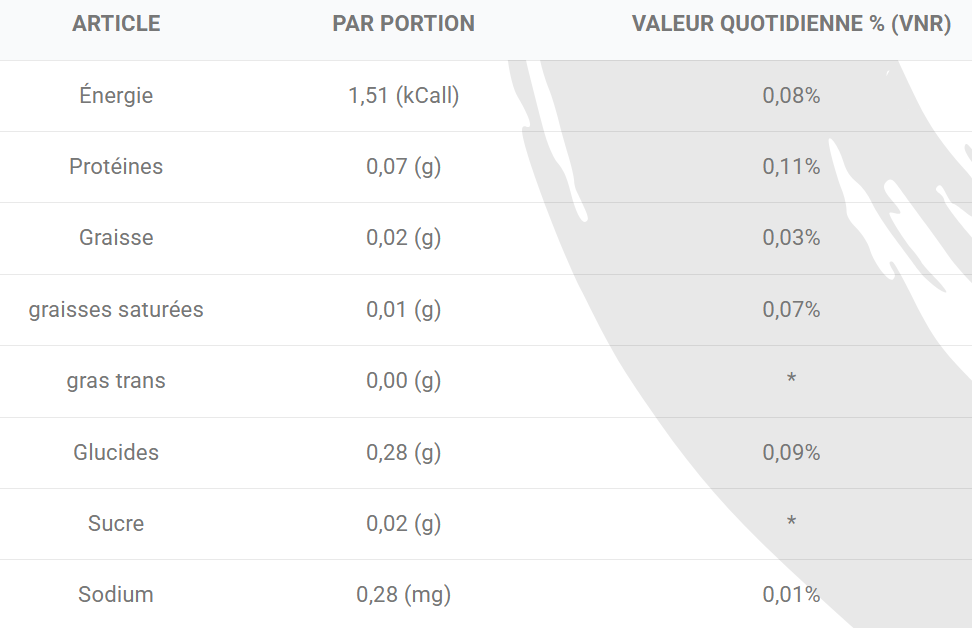Click the Énergie row label

point(116,96)
